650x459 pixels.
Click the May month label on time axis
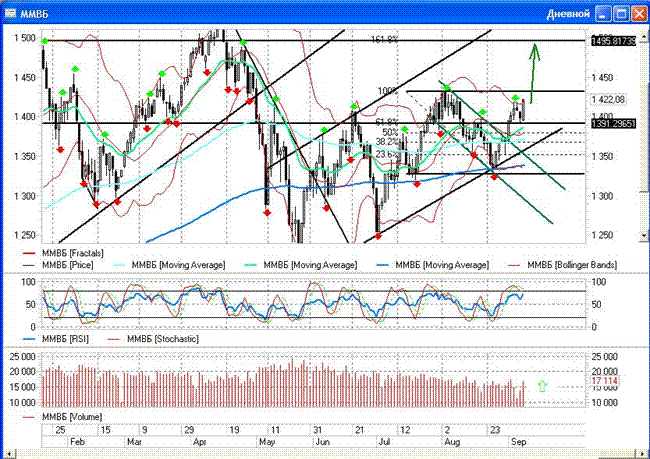[x=267, y=442]
